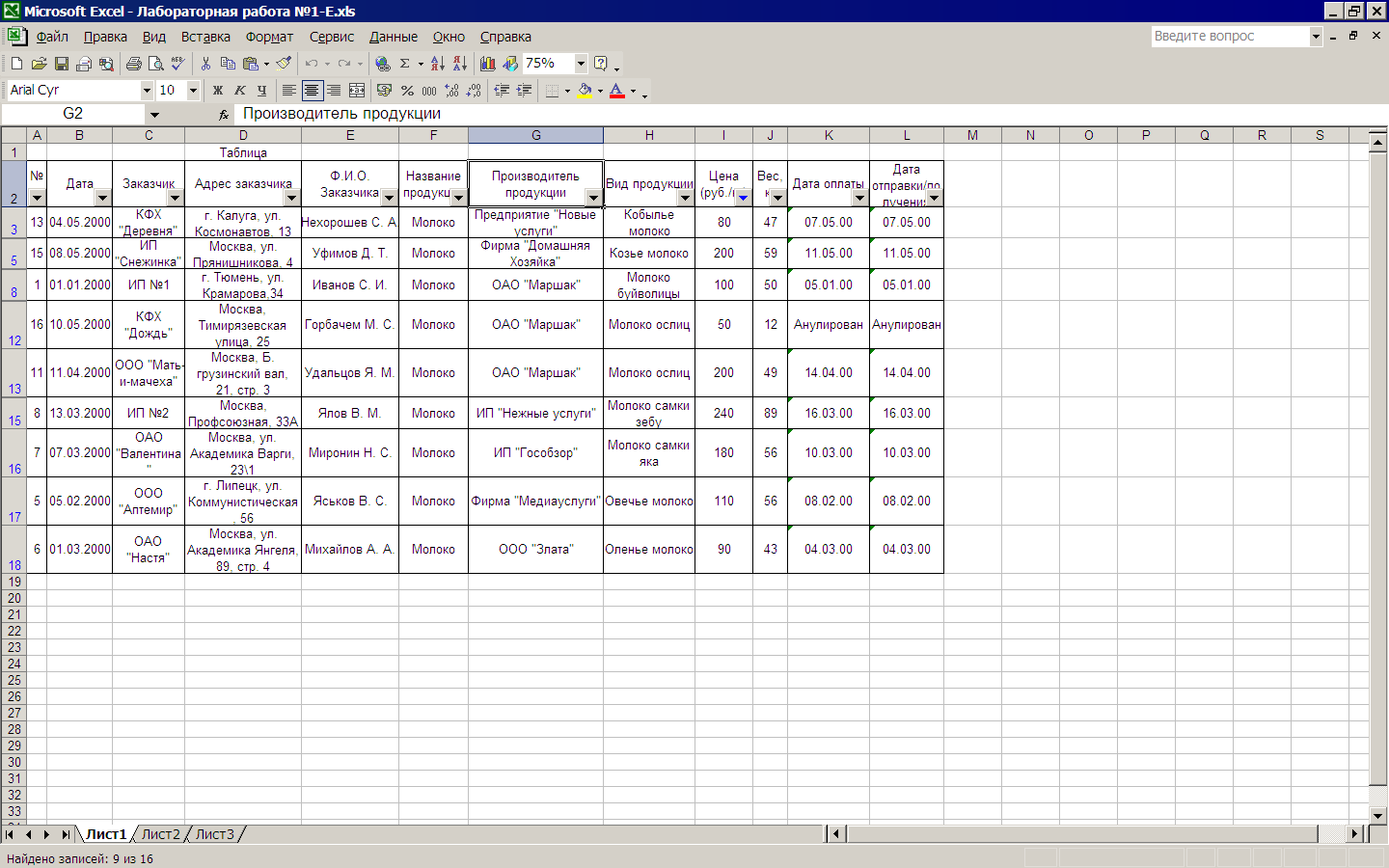Open filter dropdown for Дата column
The image size is (1389, 868).
(x=103, y=198)
